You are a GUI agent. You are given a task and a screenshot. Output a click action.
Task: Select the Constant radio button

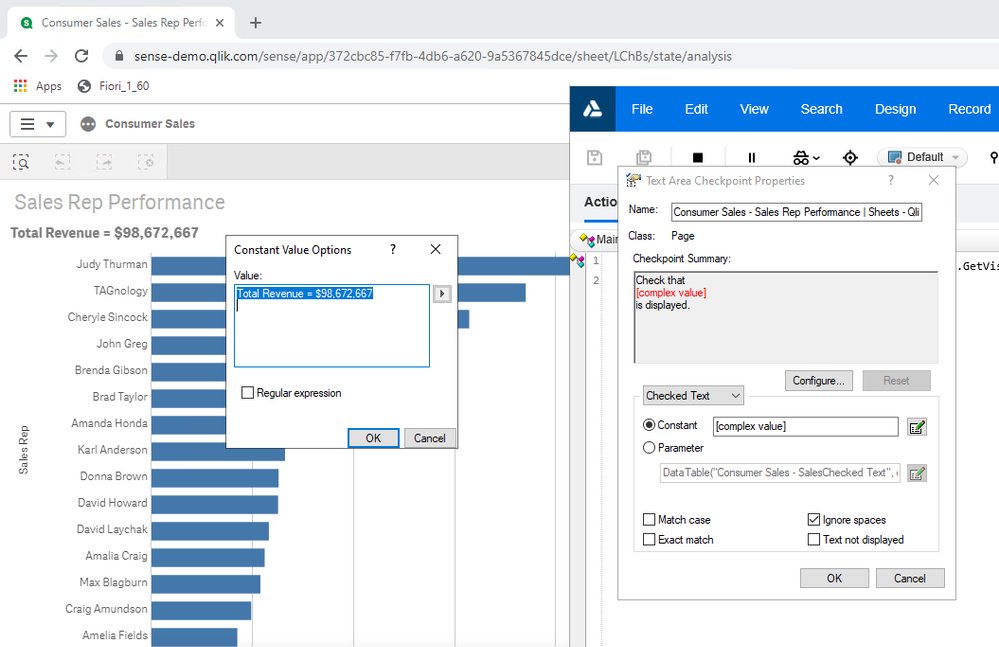pyautogui.click(x=649, y=425)
